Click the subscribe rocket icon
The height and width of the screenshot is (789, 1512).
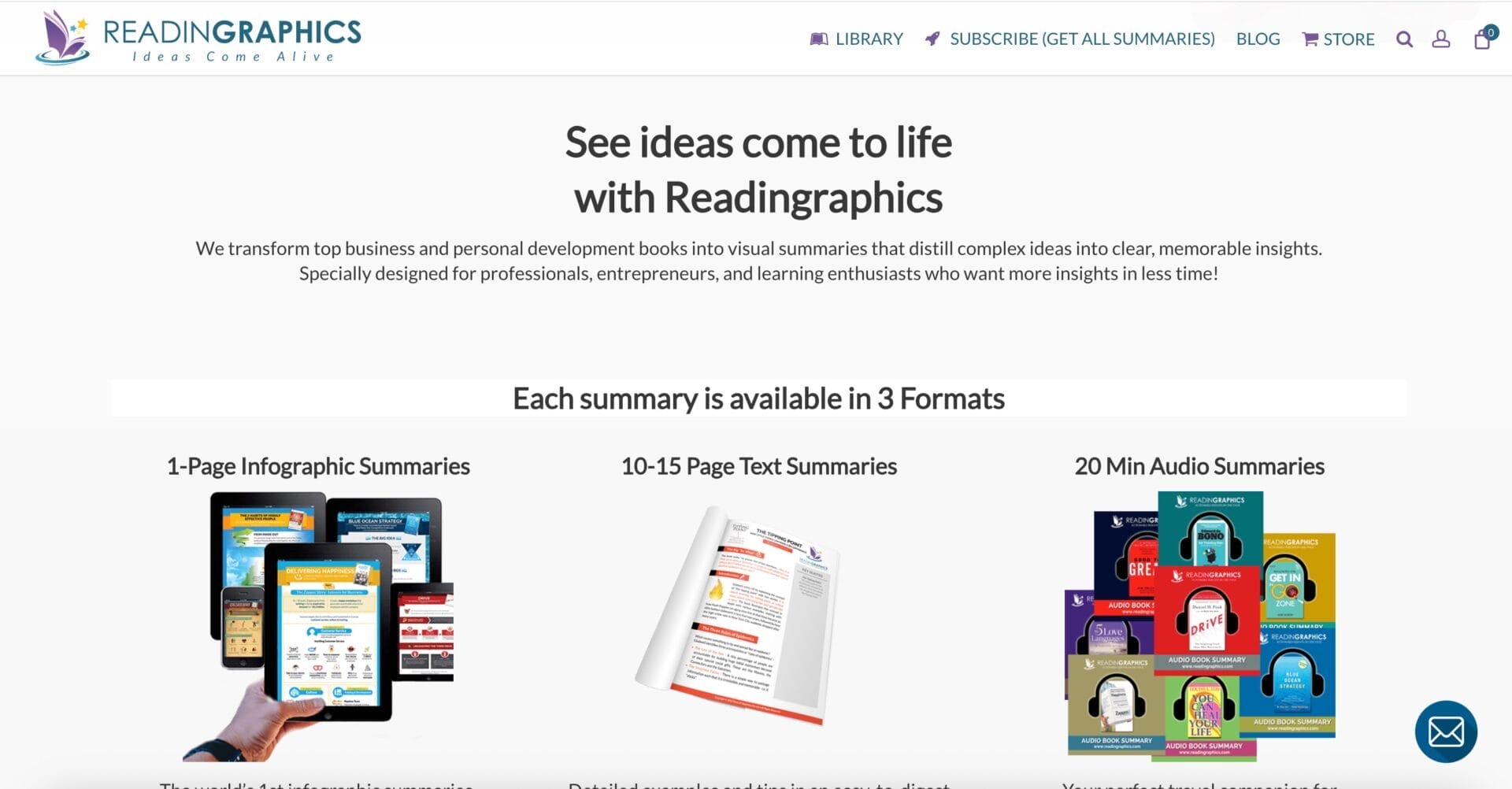click(x=932, y=39)
